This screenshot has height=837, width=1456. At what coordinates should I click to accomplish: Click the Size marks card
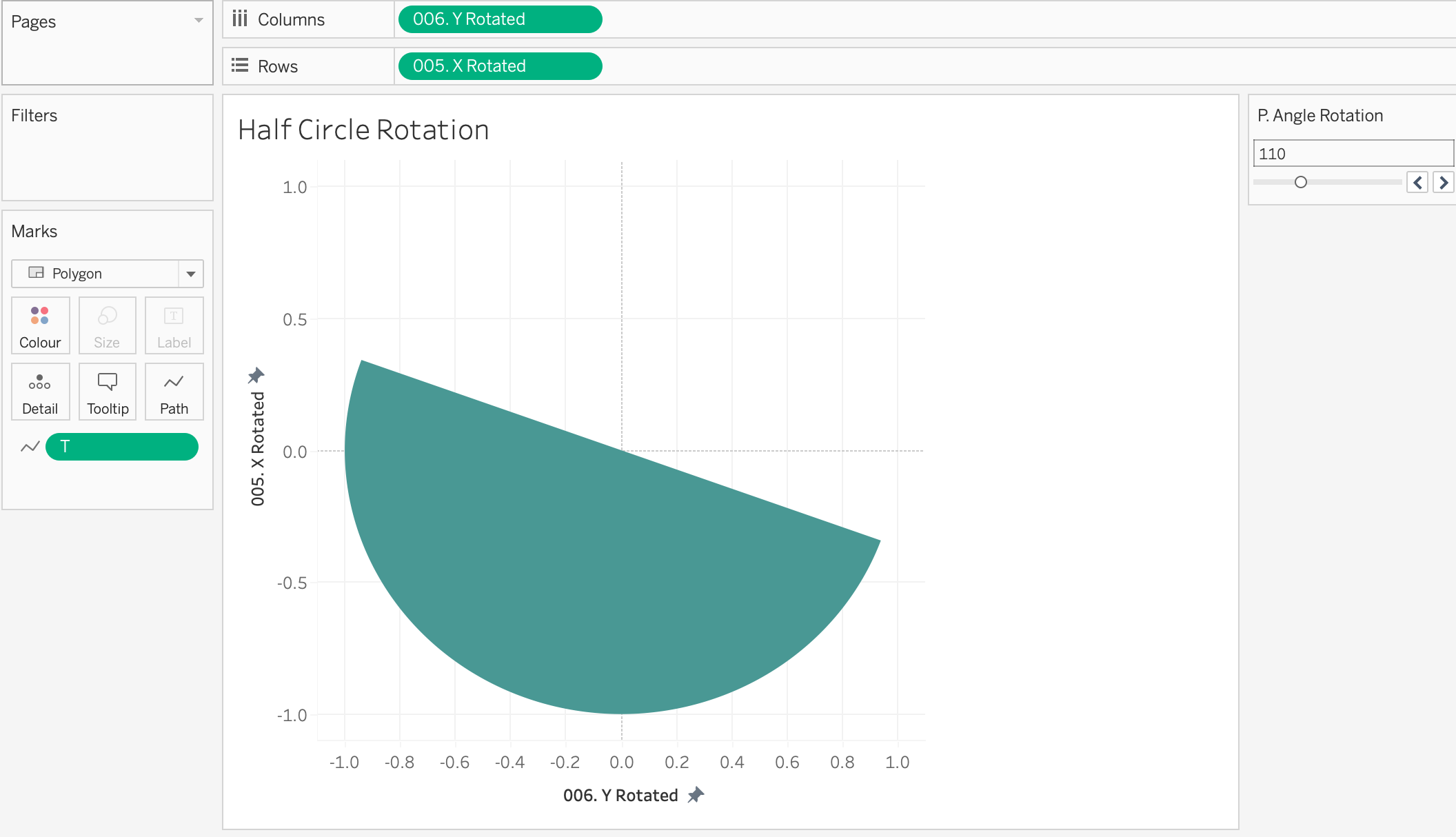[x=107, y=325]
